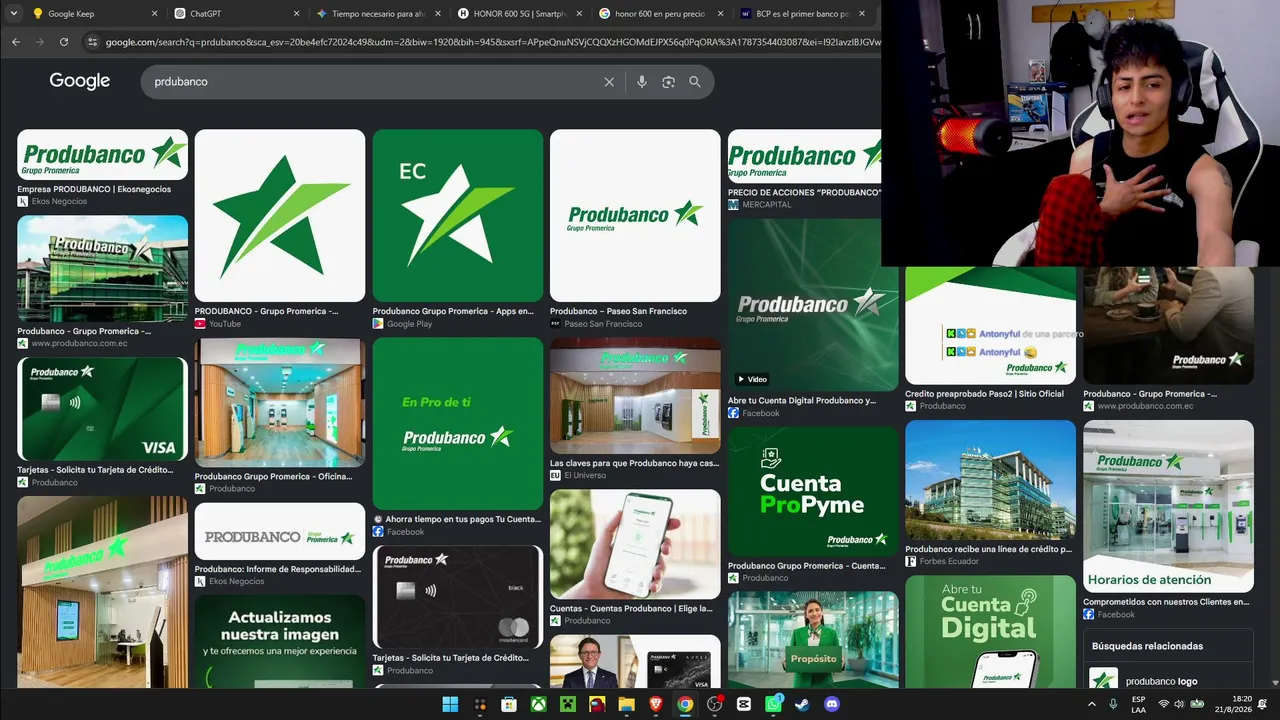Open 'Las claves para que Produbanco haya' link
Screen dimensions: 1280x720
pyautogui.click(x=634, y=463)
